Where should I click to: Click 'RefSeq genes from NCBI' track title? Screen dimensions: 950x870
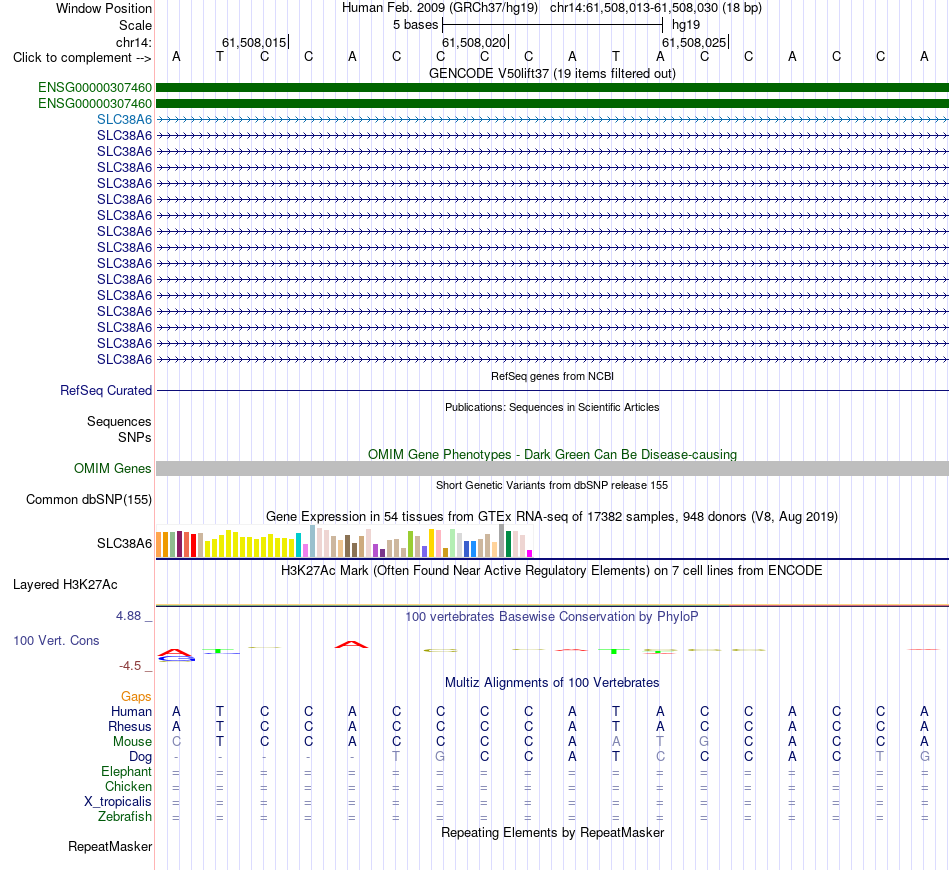pos(552,376)
